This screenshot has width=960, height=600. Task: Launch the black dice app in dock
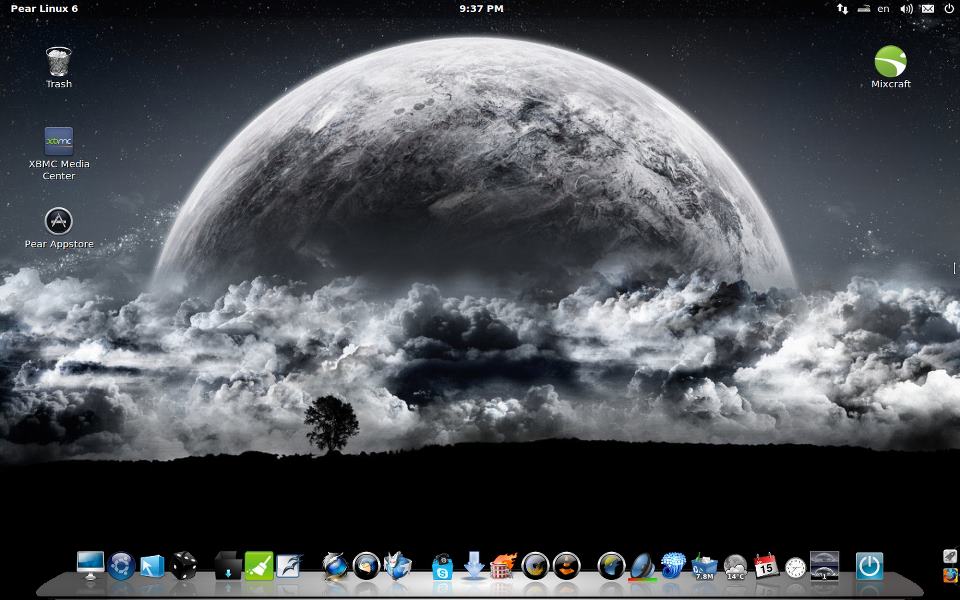[183, 567]
